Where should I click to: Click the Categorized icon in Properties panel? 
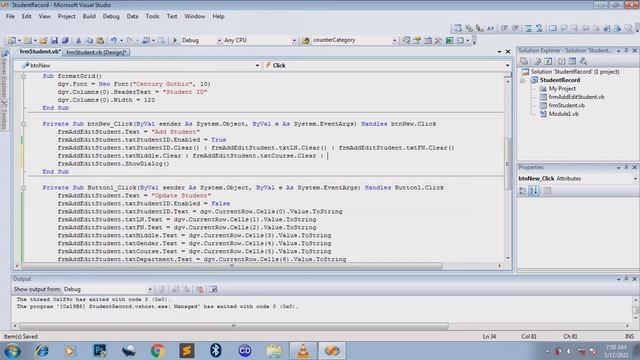click(522, 191)
